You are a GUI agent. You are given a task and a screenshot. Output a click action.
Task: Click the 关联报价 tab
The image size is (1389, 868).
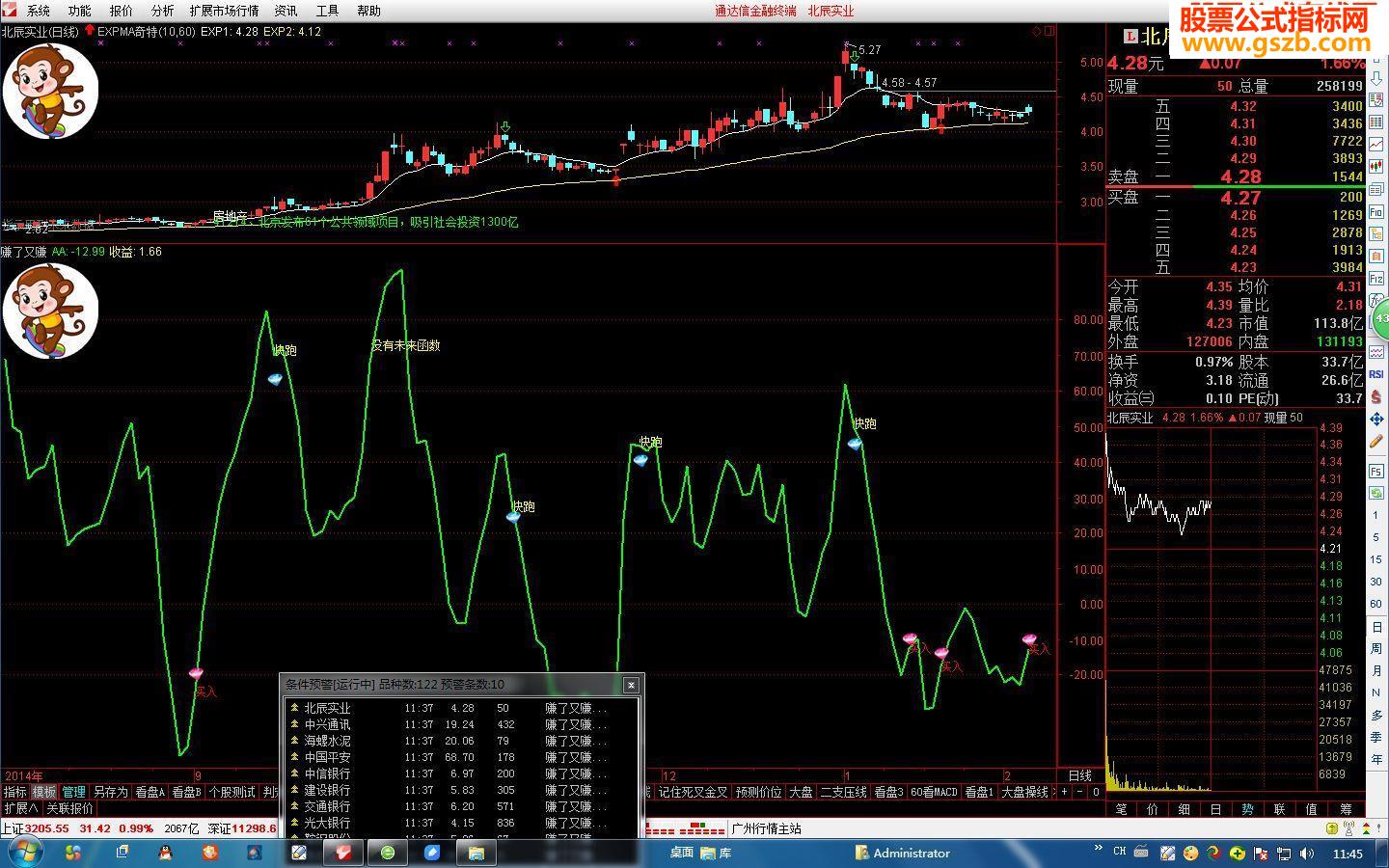pyautogui.click(x=69, y=808)
